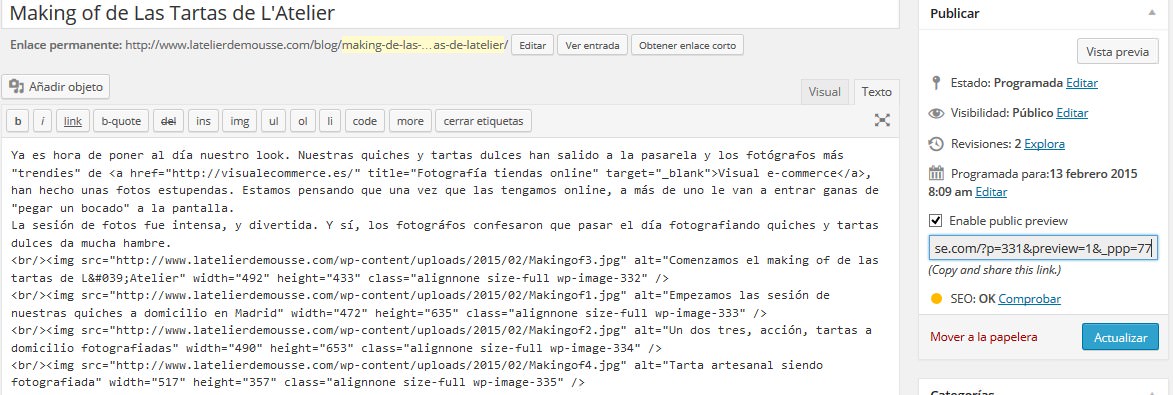
Task: Click the key icon next to Estado
Action: (936, 82)
